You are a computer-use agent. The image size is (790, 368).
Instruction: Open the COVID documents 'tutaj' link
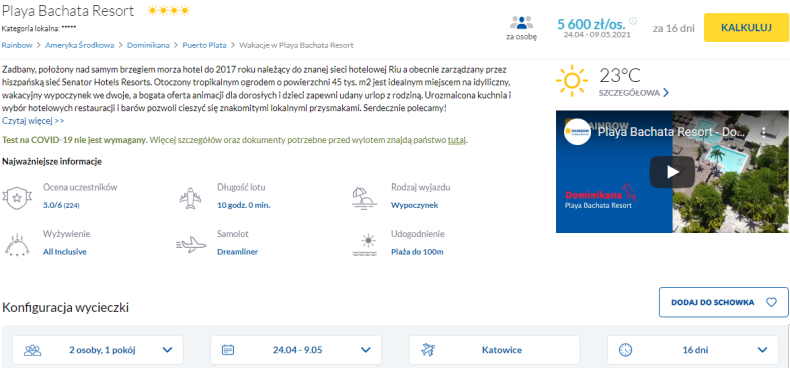click(x=456, y=140)
